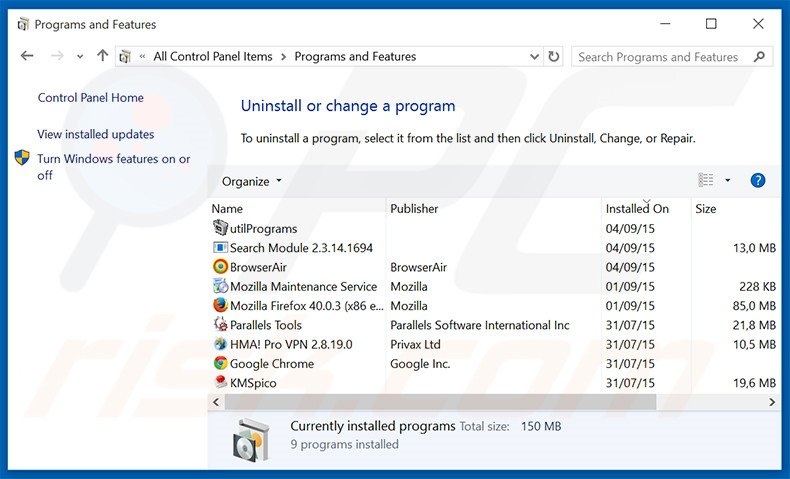
Task: Click the Forward navigation arrow
Action: point(57,56)
